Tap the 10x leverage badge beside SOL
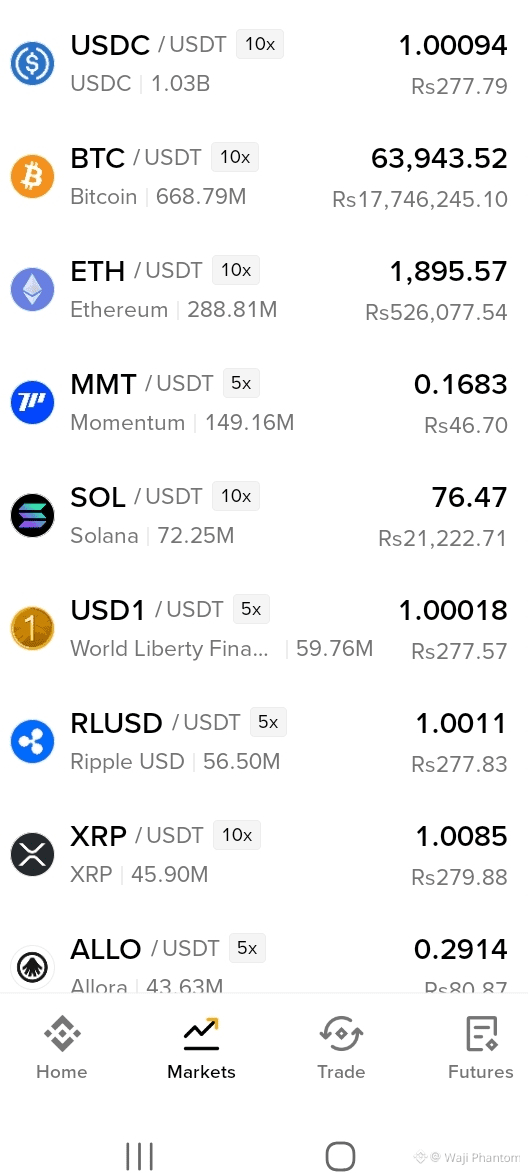 236,496
